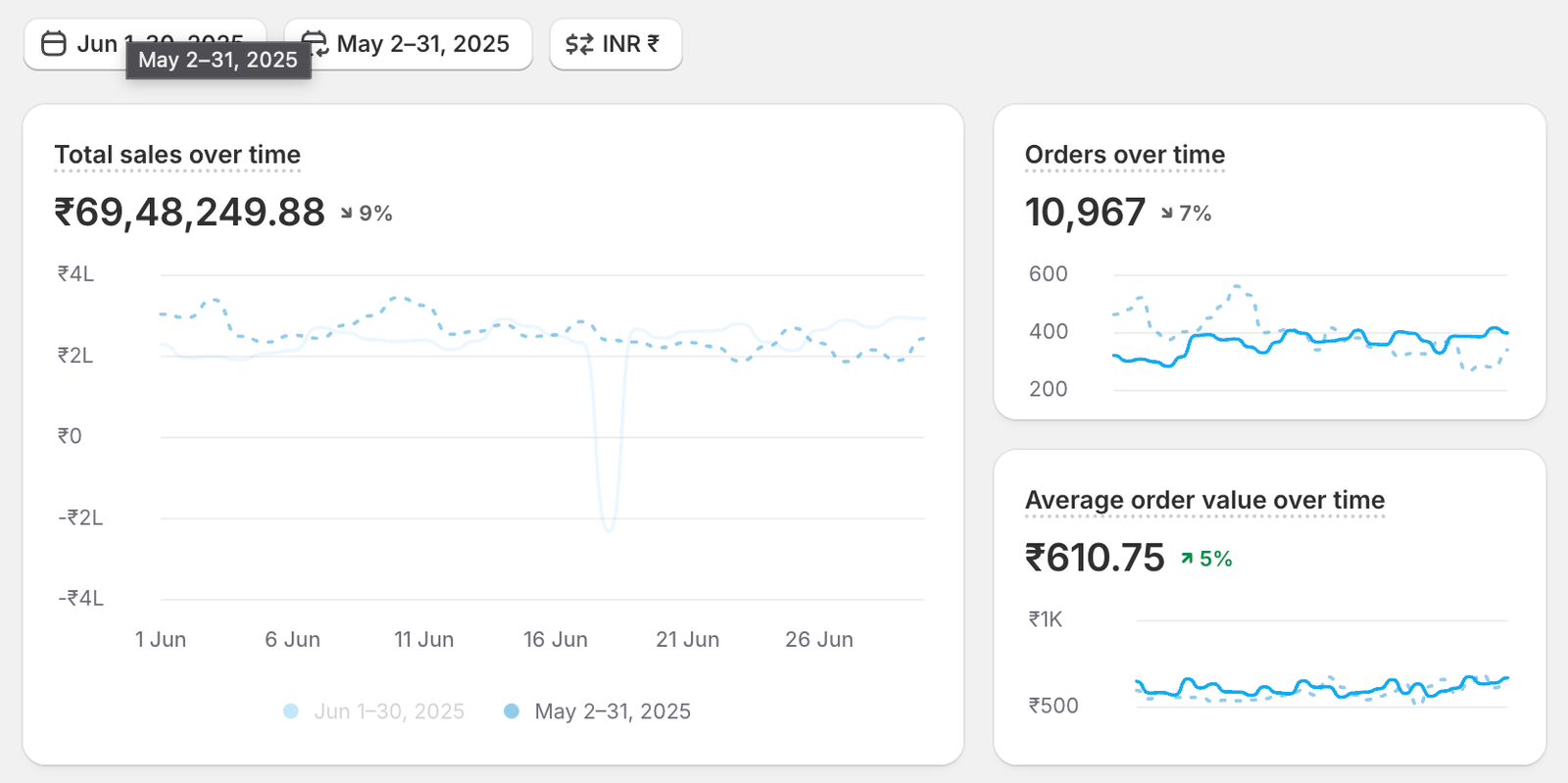
Task: Click the 9% sales change indicator
Action: [x=375, y=214]
